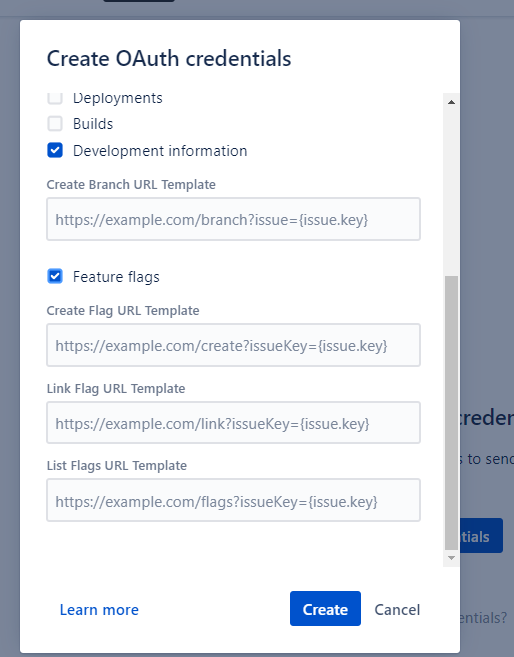Click the dialog scrollbar thumb

point(451,412)
